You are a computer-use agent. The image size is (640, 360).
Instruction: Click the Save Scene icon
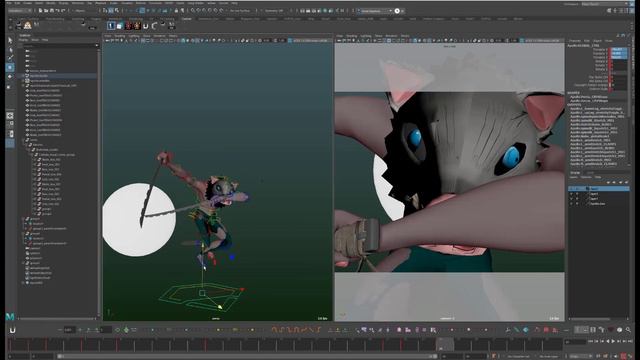[52, 11]
